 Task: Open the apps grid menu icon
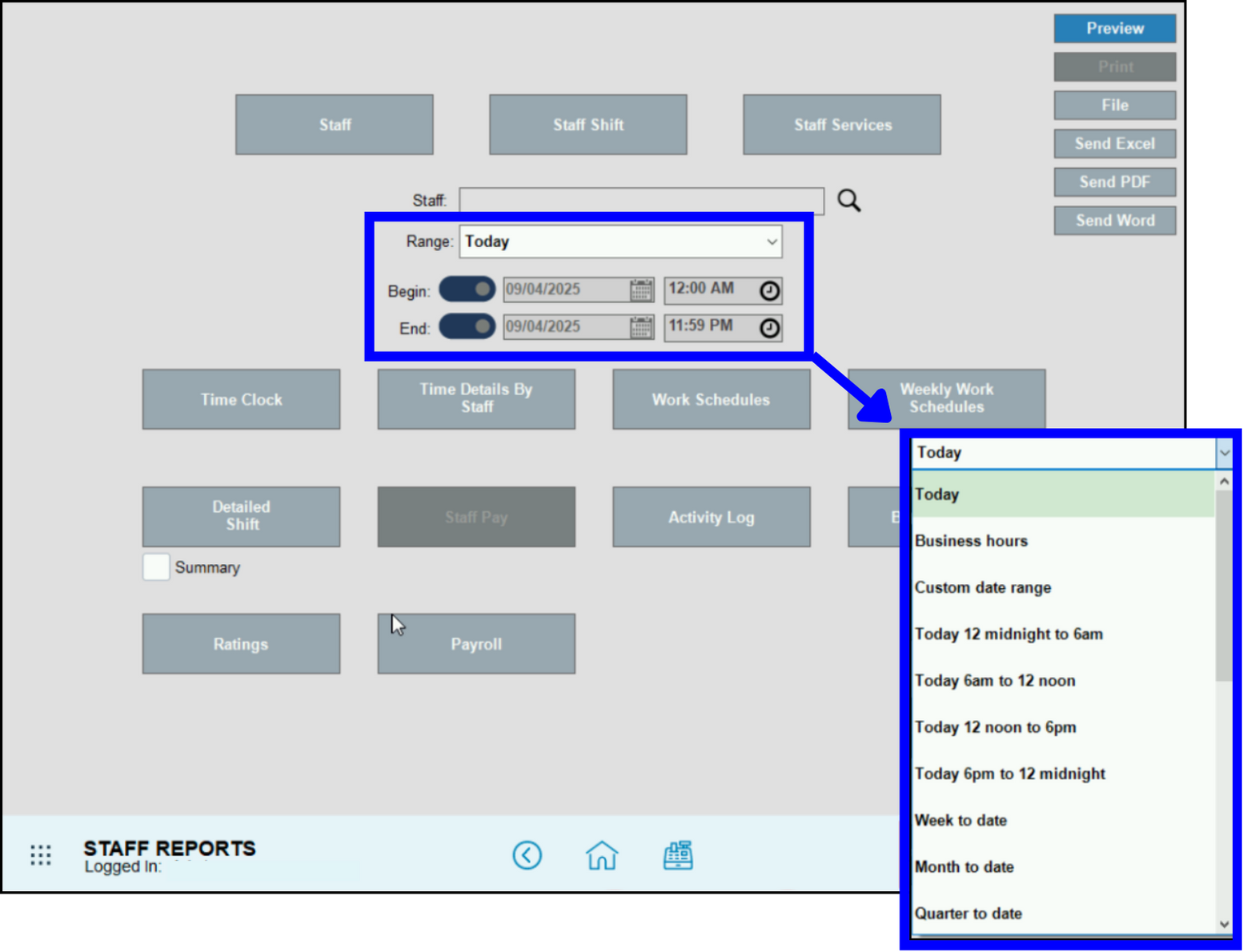[41, 855]
